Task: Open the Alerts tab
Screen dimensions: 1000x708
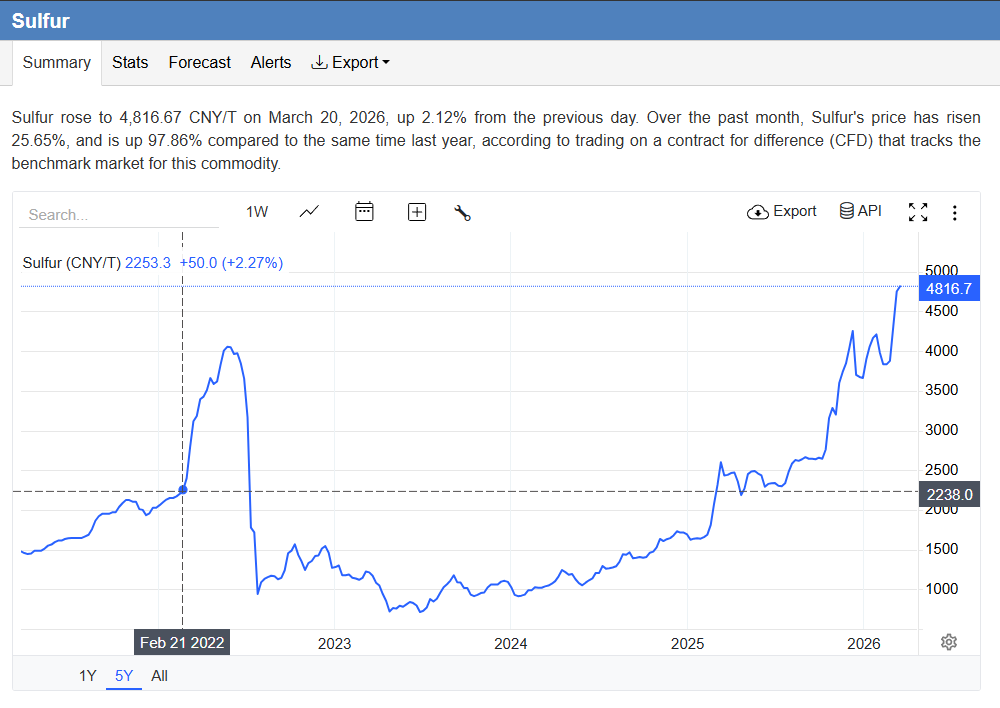Action: point(271,62)
